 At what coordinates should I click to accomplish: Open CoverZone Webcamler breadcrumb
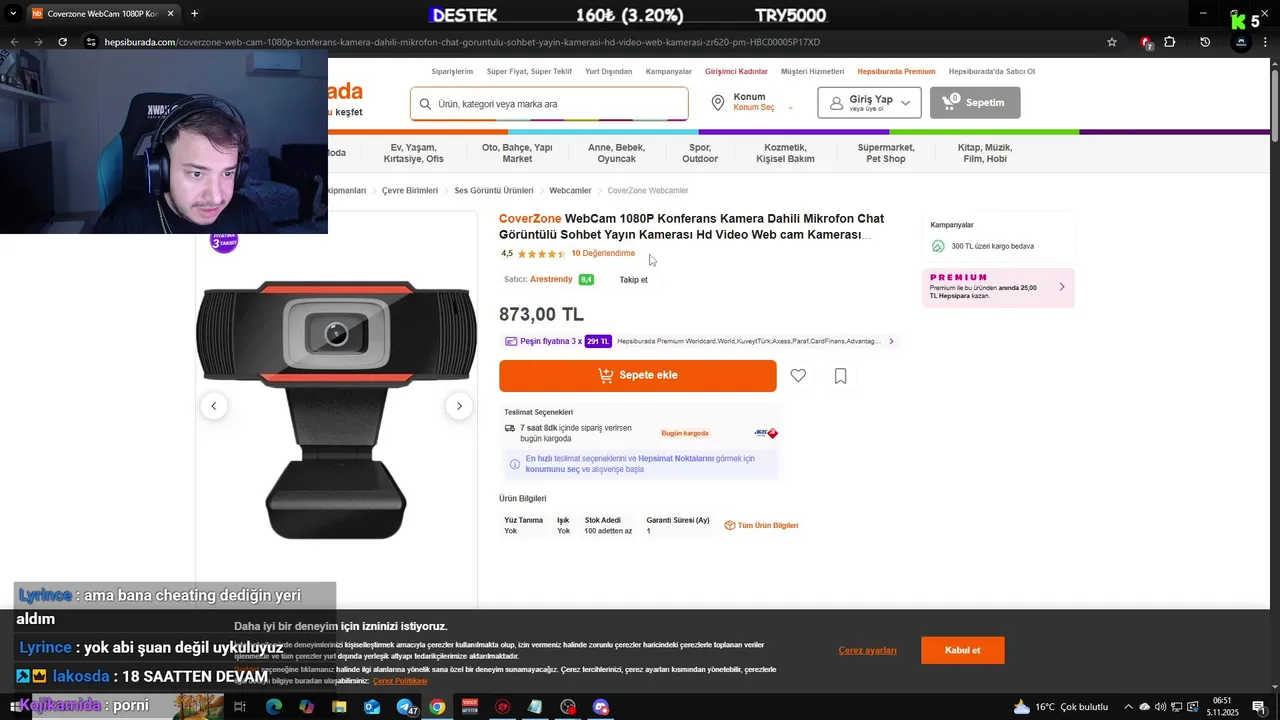[x=648, y=191]
